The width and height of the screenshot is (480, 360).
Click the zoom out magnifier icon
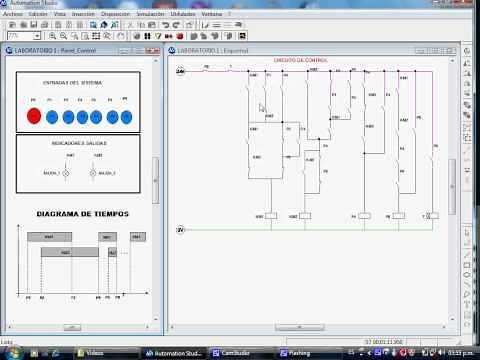coord(63,36)
